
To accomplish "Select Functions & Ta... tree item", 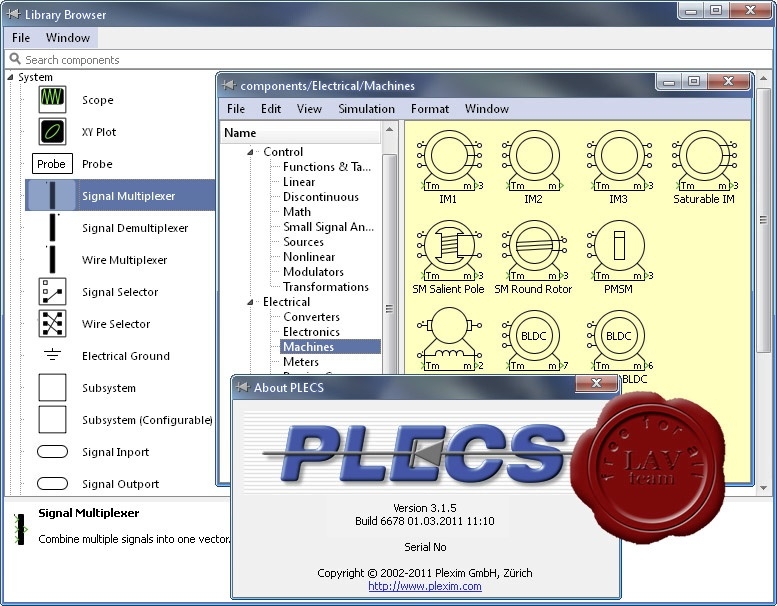I will (327, 166).
